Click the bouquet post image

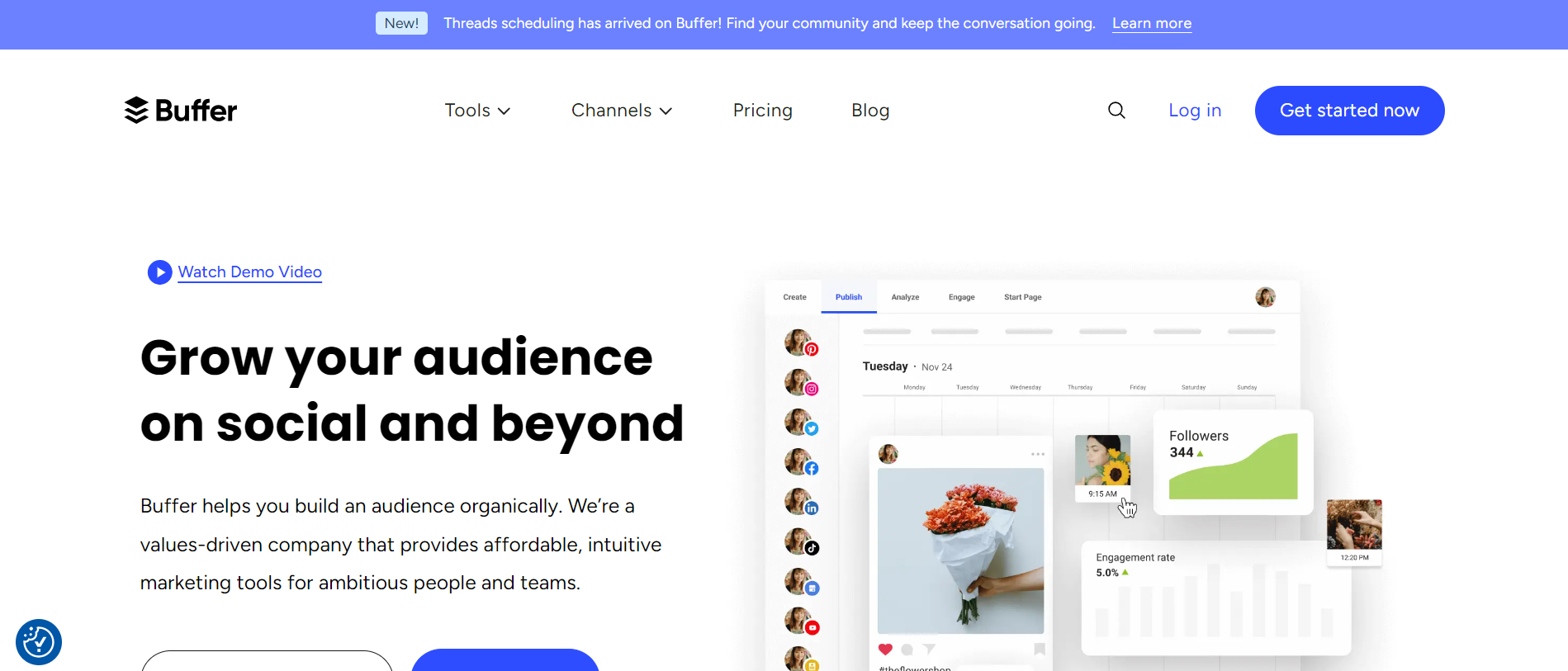tap(960, 551)
